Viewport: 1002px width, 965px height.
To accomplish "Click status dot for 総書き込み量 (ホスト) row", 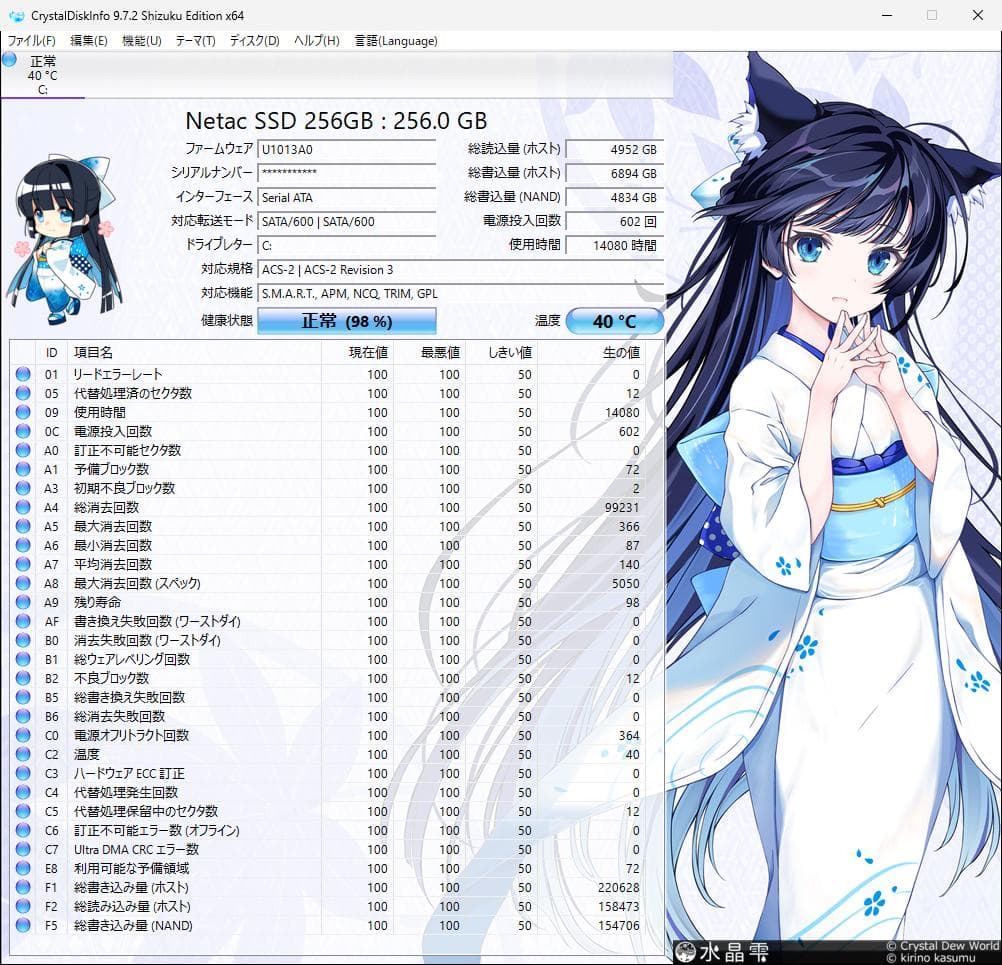I will (x=22, y=887).
